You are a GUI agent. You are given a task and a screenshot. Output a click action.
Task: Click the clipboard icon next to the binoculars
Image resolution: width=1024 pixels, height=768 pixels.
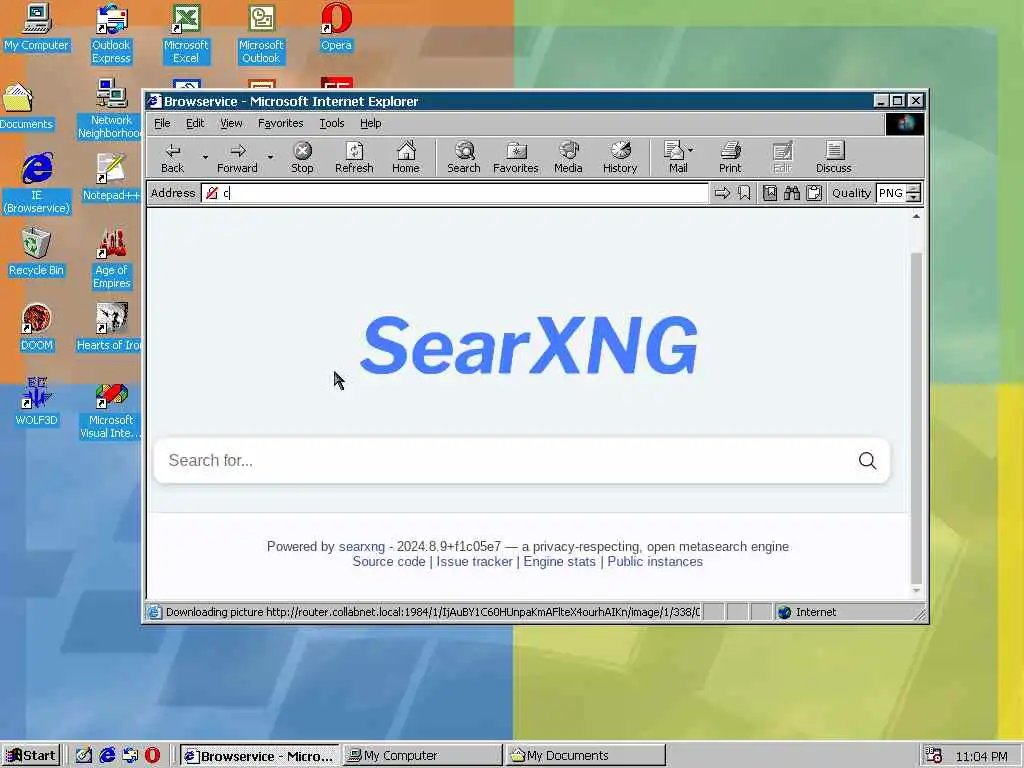814,193
